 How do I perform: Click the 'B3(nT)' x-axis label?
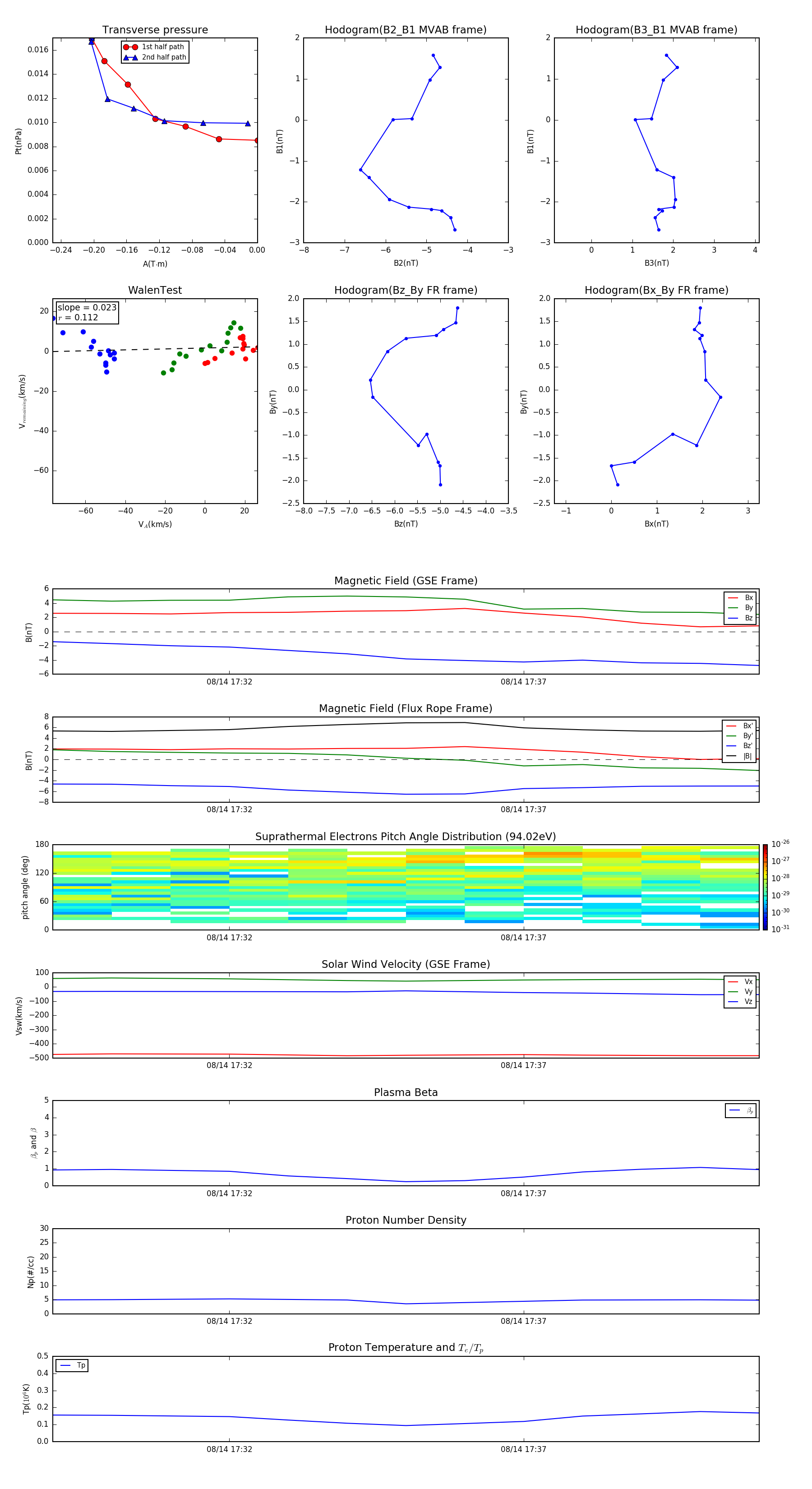[x=656, y=263]
